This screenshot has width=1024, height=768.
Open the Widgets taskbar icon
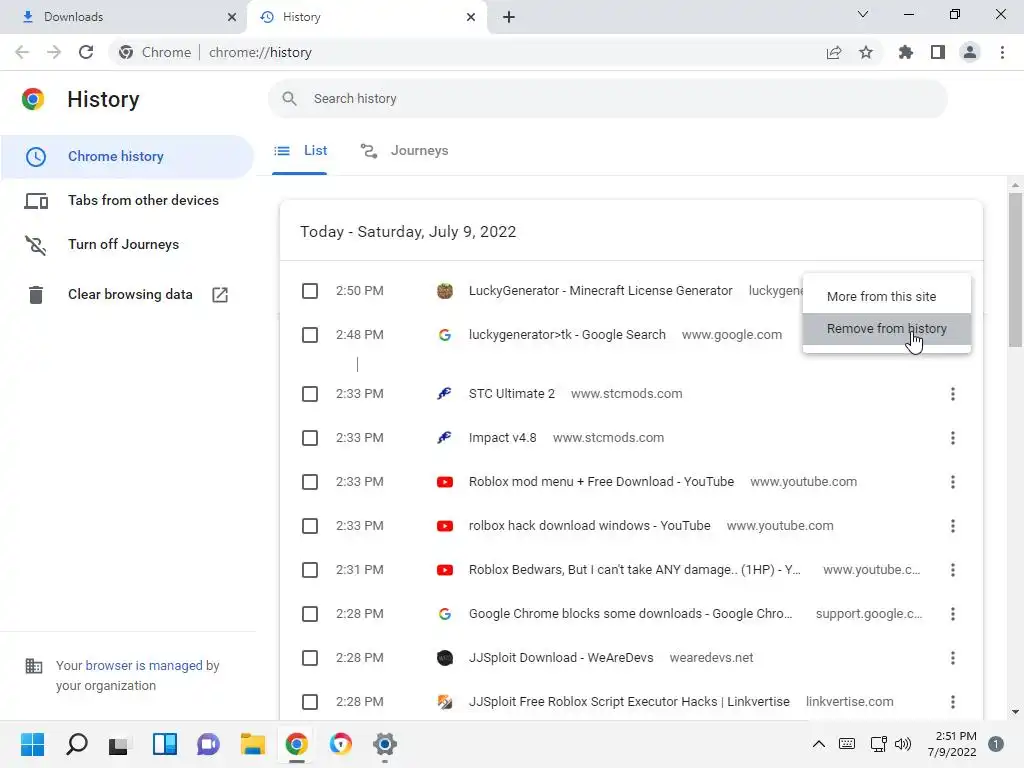click(164, 744)
